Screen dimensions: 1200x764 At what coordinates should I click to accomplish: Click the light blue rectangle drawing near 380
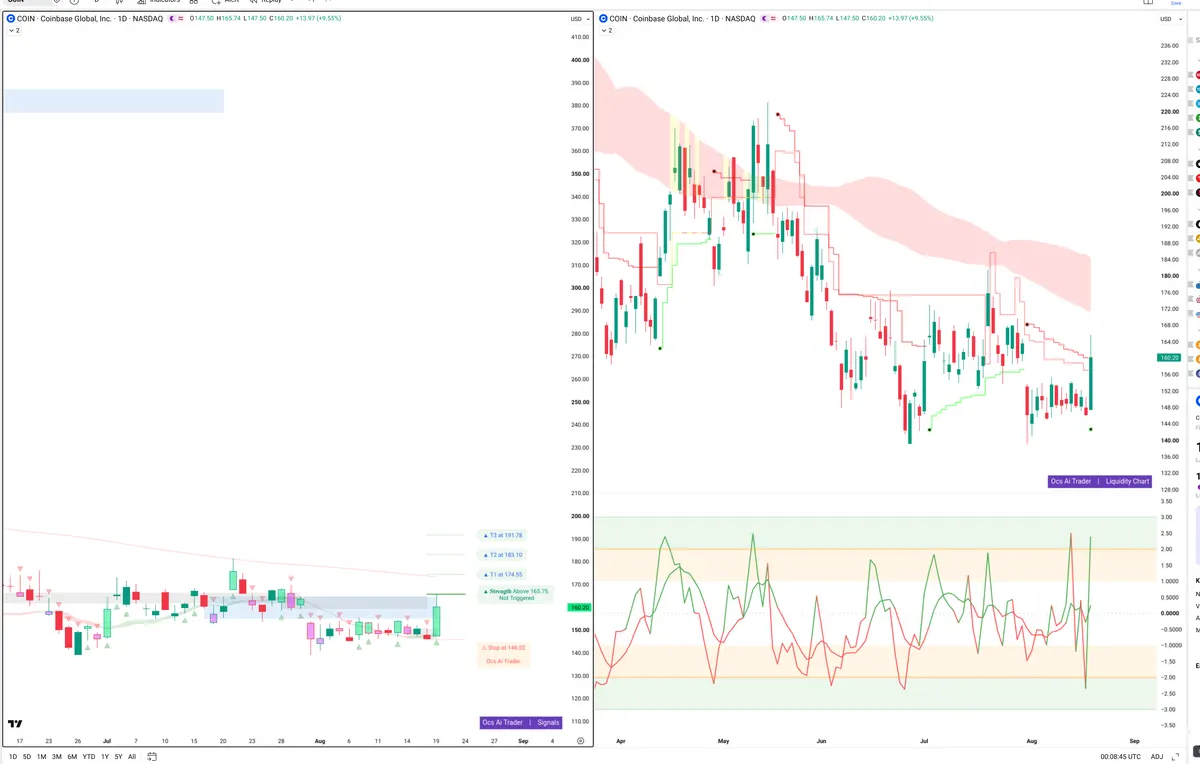[x=113, y=101]
